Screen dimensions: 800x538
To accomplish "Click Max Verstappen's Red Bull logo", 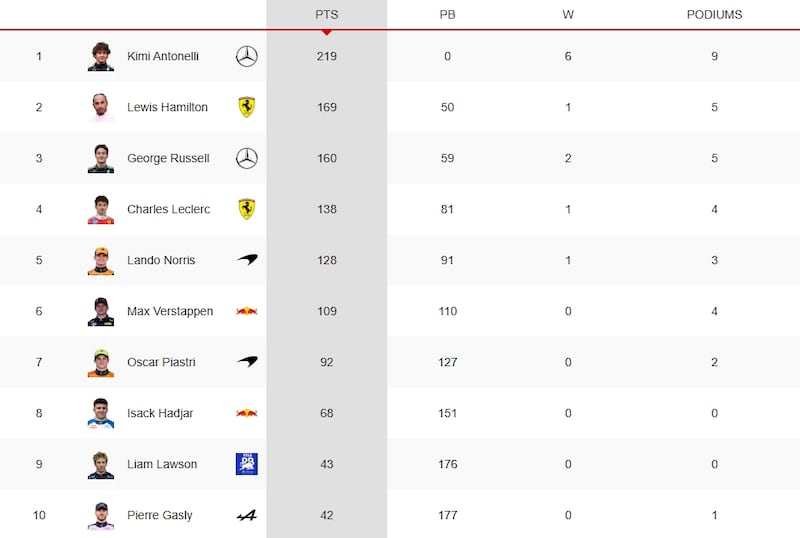I will (246, 311).
